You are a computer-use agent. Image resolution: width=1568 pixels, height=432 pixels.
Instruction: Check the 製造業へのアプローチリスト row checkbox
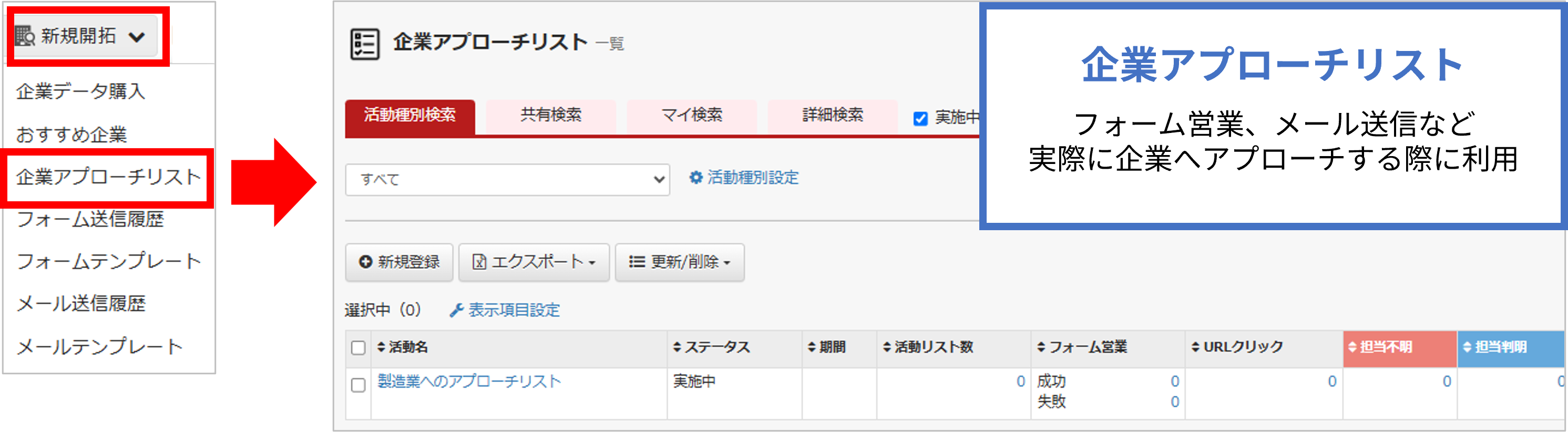click(x=358, y=385)
